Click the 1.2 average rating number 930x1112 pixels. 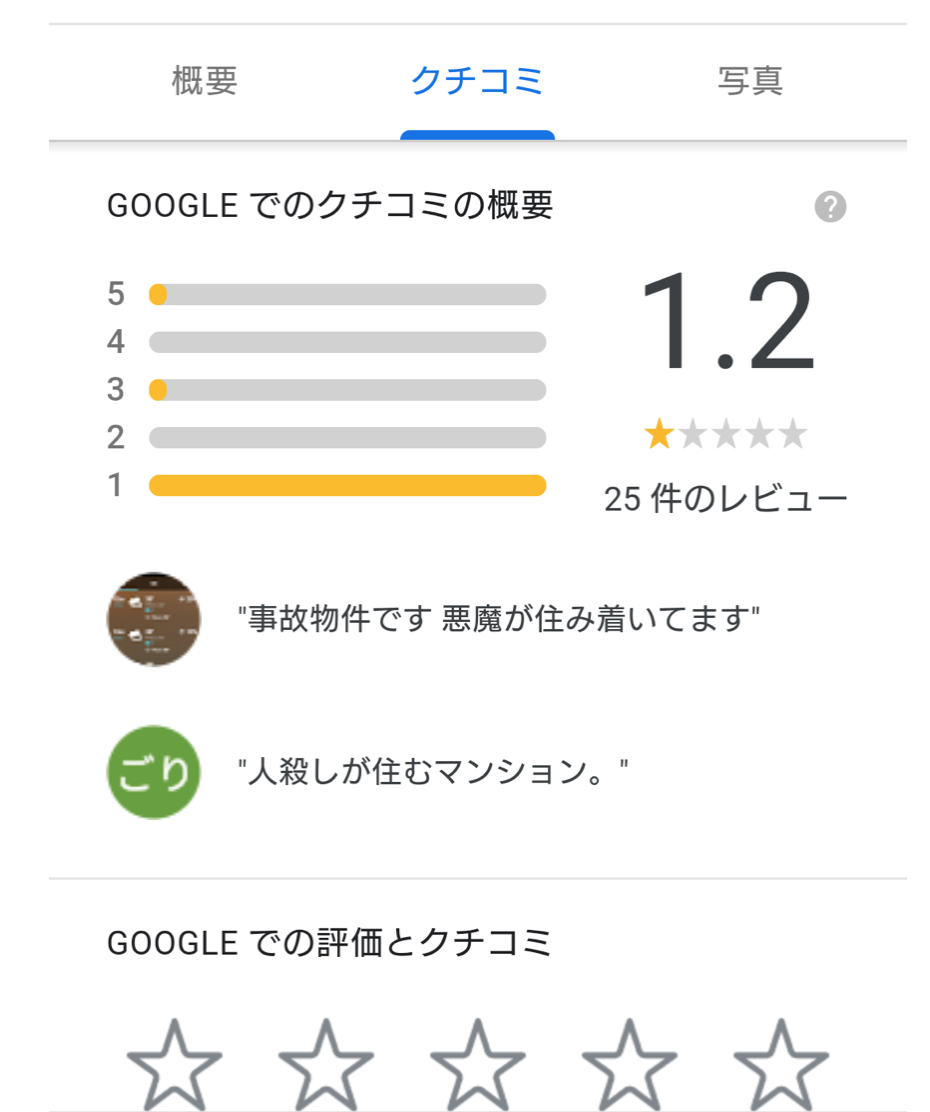[726, 321]
